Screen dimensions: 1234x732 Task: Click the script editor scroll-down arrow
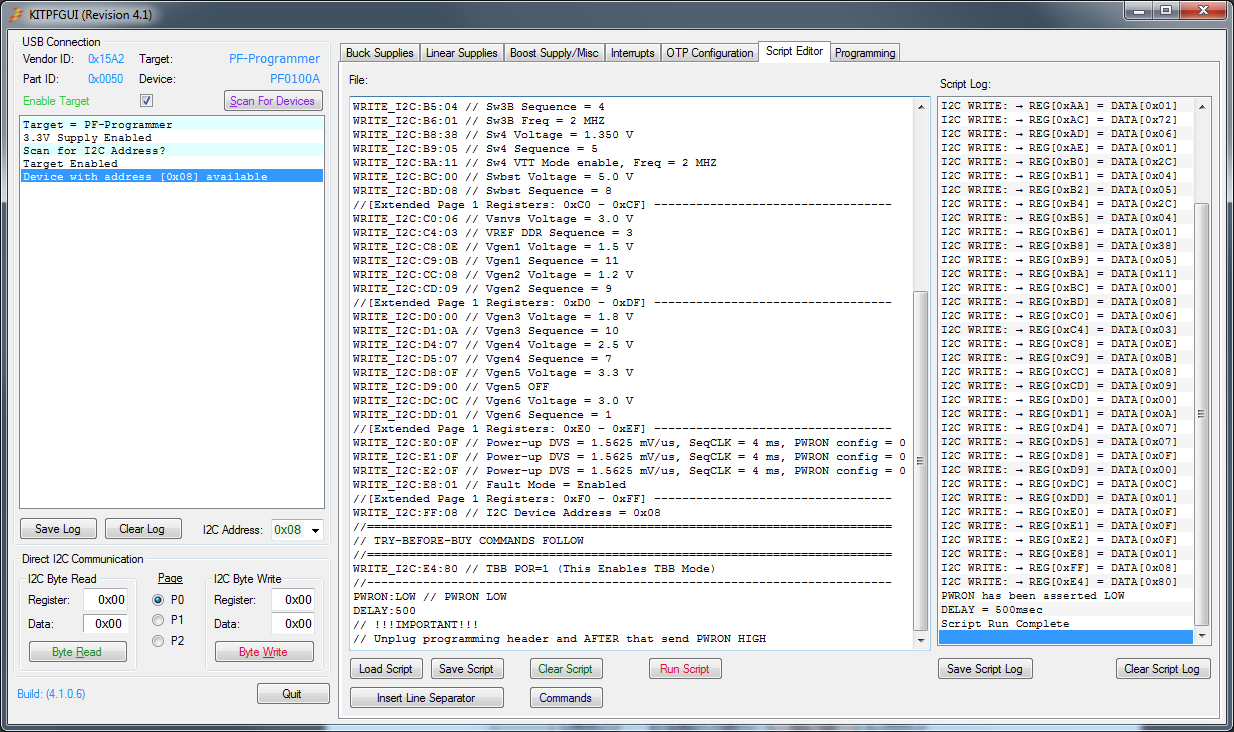tap(921, 641)
